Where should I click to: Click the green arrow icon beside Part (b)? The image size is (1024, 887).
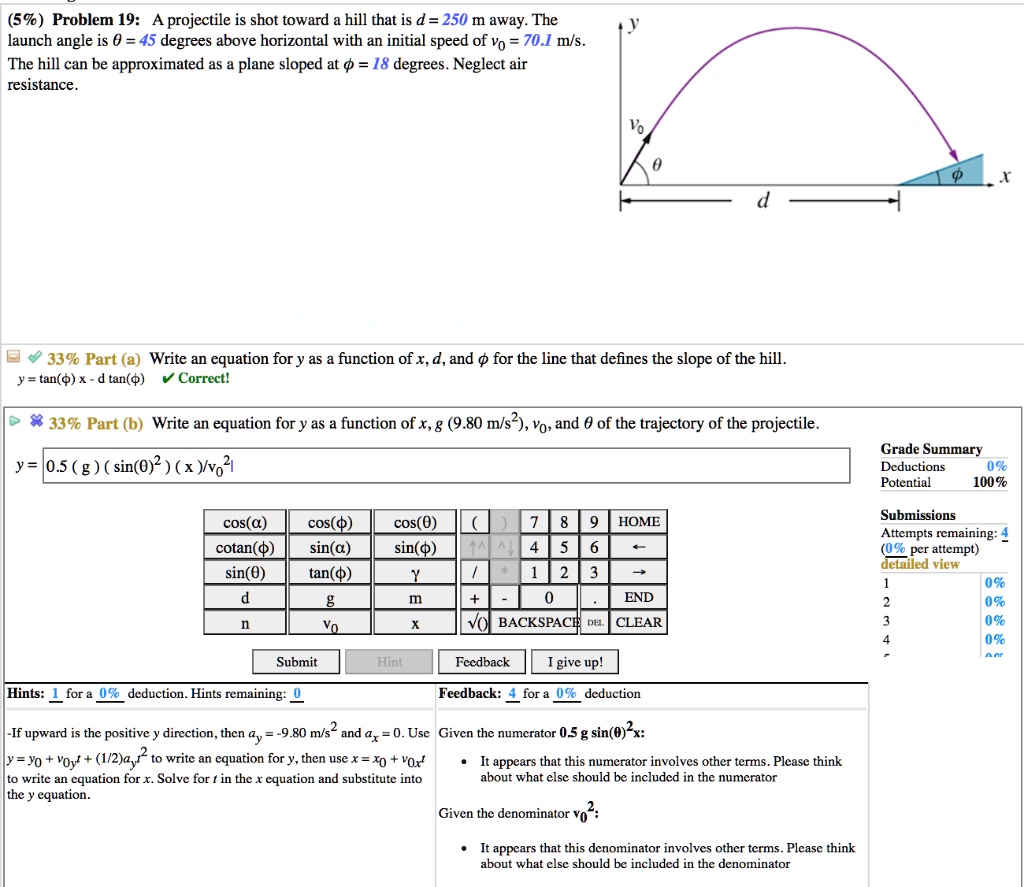15,421
